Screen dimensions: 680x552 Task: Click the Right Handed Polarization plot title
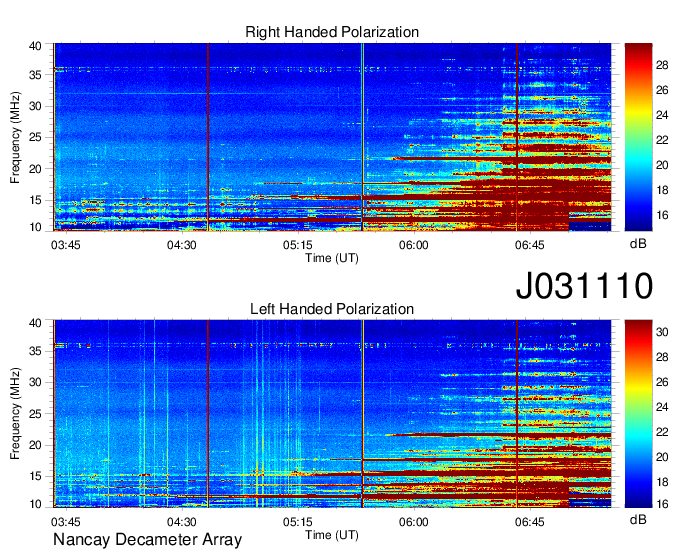click(x=332, y=32)
